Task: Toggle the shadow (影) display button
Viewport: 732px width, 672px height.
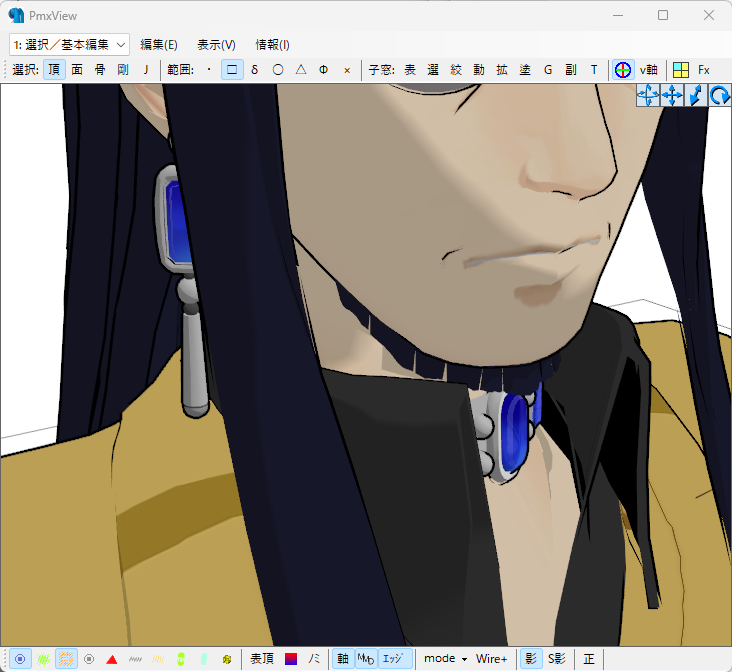Action: (x=531, y=659)
